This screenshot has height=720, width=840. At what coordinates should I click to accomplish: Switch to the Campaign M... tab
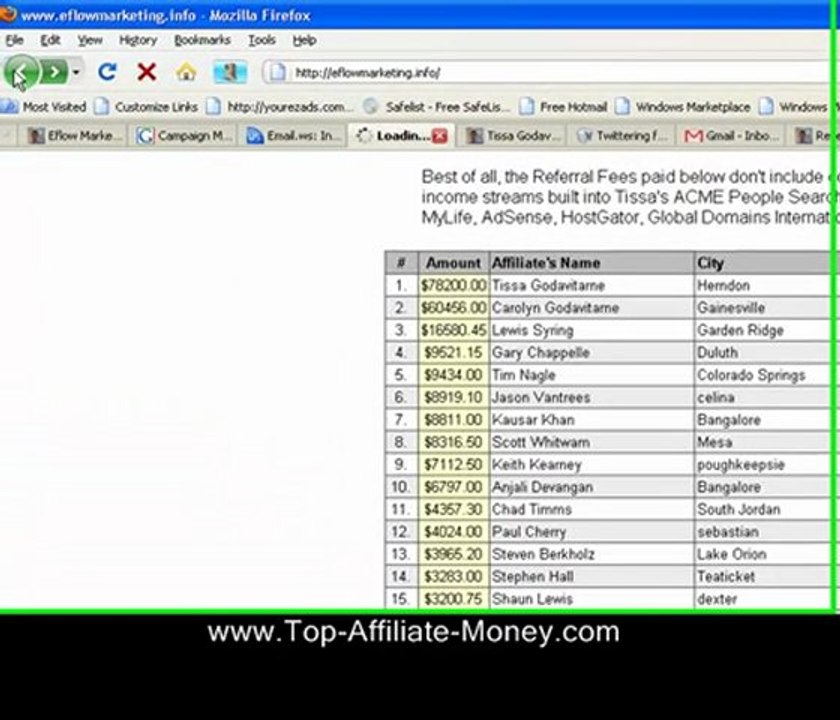[x=184, y=136]
